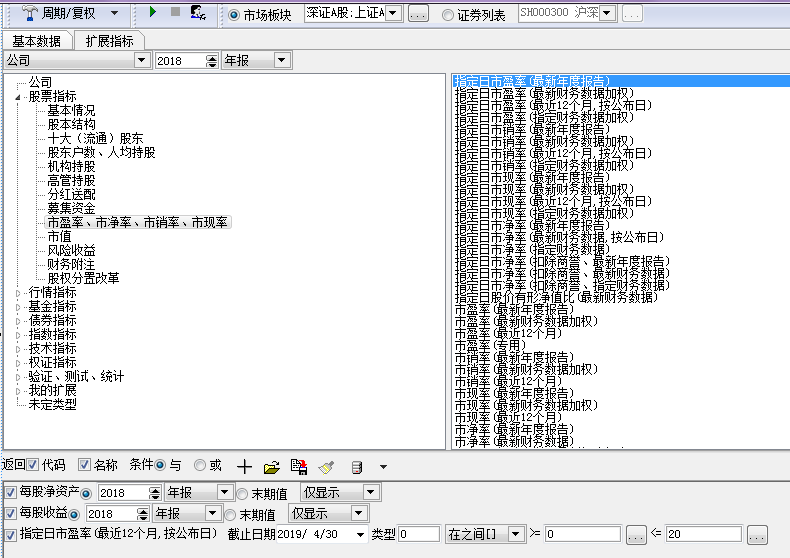
Task: Select 机构持股 tree item
Action: tap(71, 167)
